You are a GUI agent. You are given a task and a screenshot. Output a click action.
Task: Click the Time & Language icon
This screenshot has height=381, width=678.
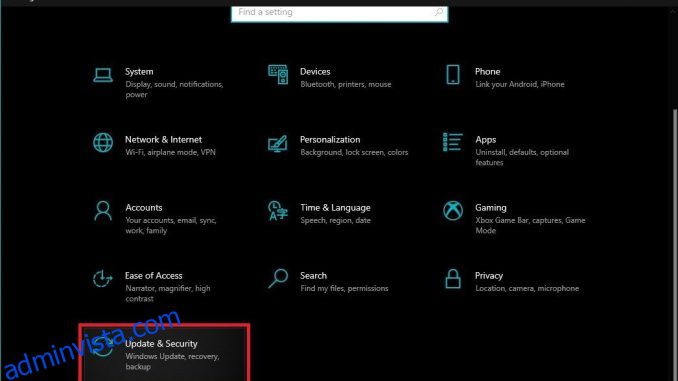click(x=278, y=211)
